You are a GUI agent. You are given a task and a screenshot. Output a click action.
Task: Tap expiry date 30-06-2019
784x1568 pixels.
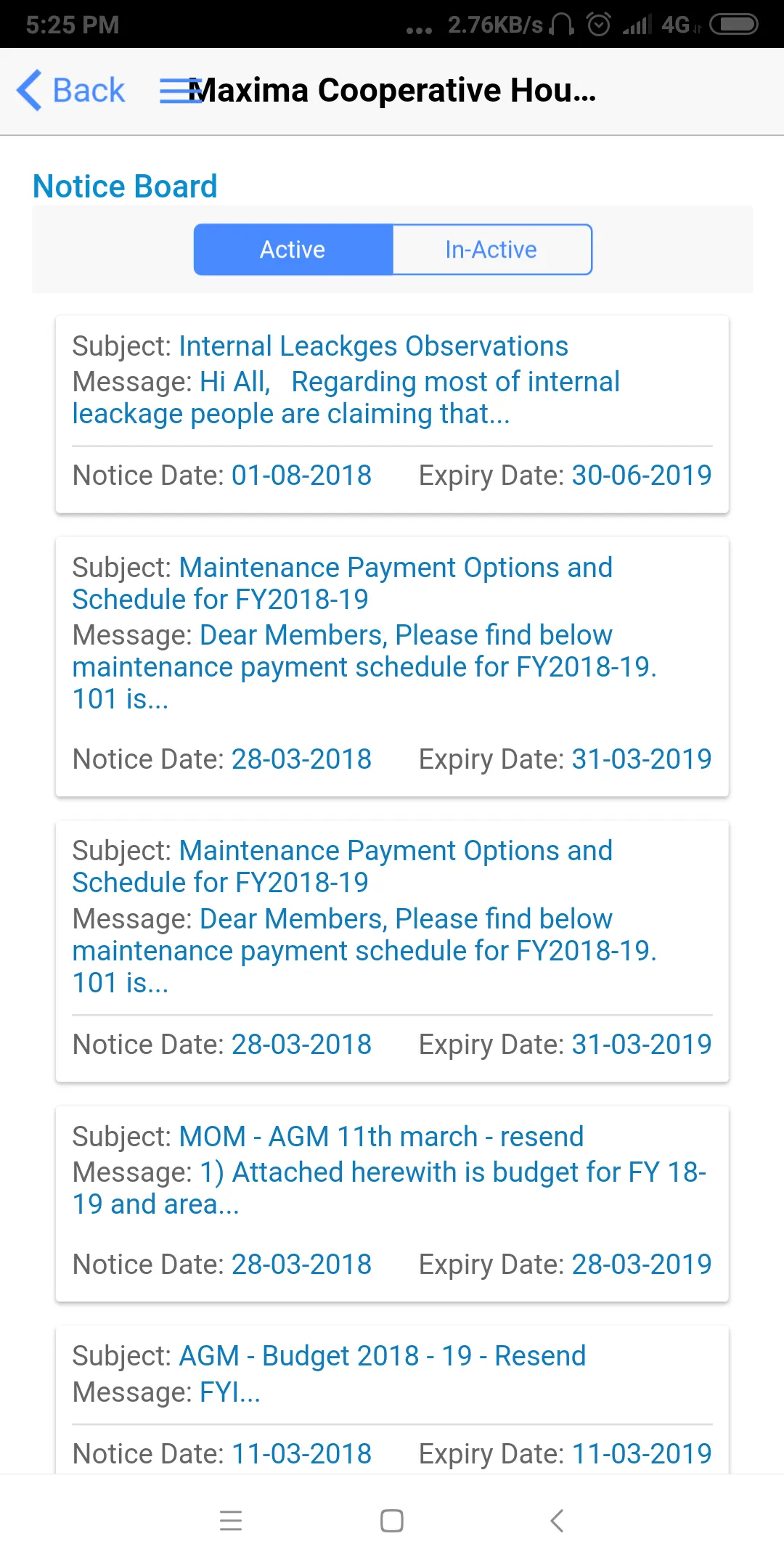pos(642,475)
